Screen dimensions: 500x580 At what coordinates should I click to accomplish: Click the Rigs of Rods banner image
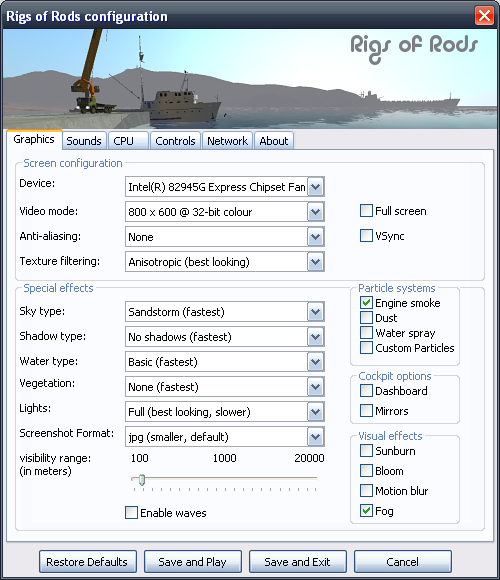(250, 79)
